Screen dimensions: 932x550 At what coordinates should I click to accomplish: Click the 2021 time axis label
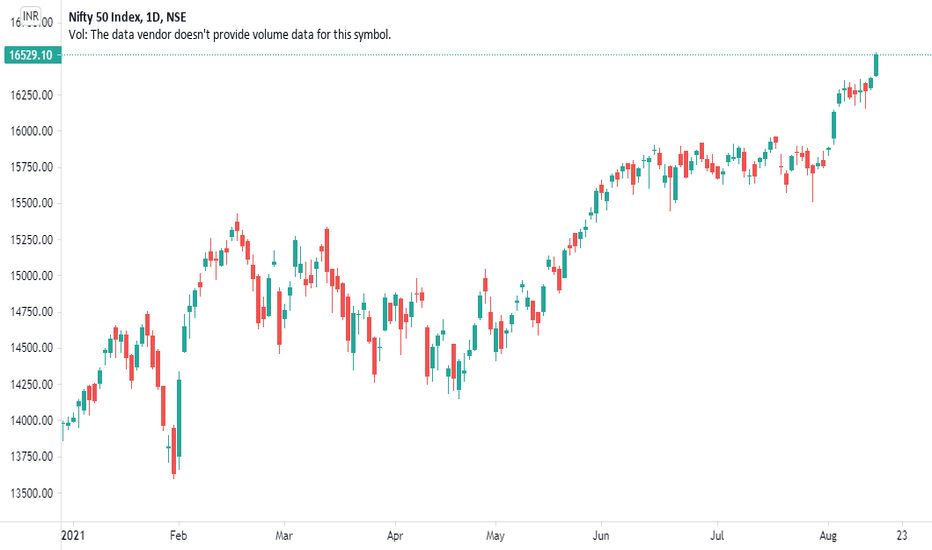pos(73,535)
